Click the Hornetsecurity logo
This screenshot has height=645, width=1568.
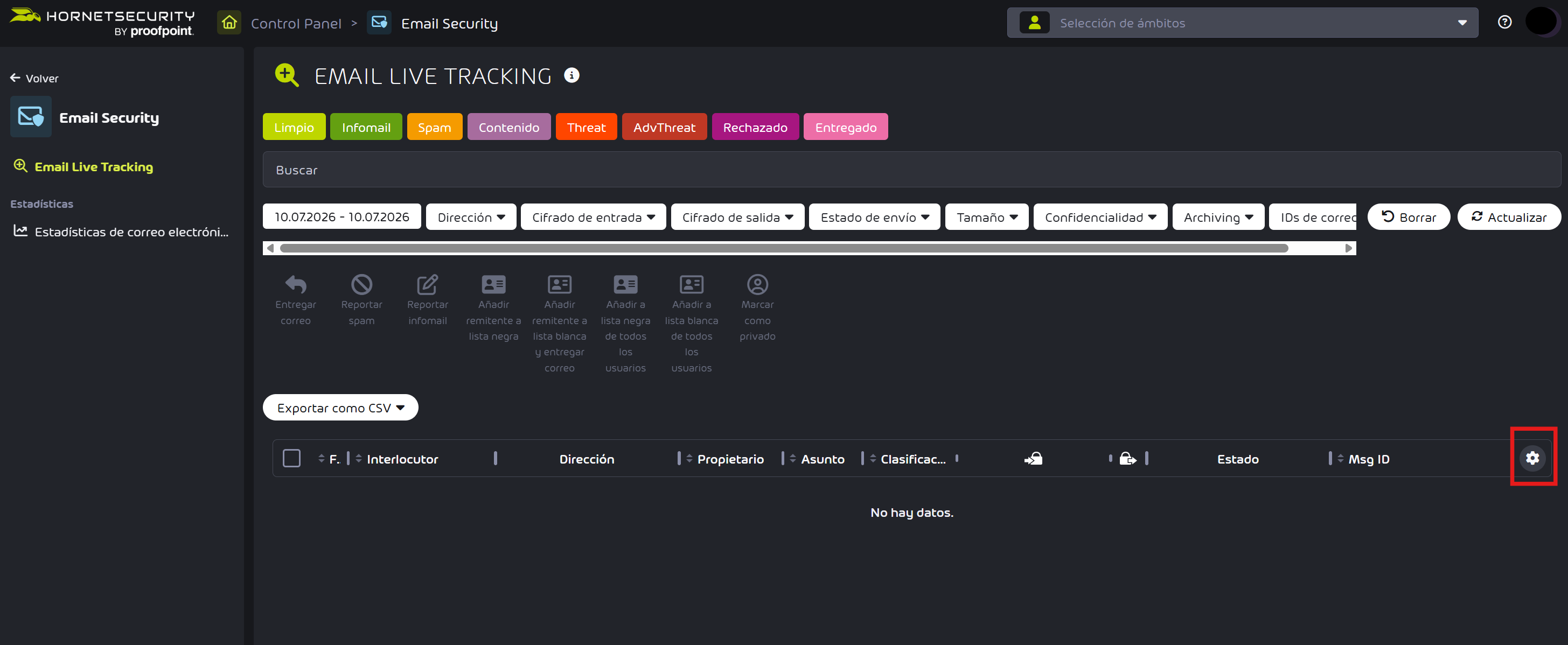[102, 23]
